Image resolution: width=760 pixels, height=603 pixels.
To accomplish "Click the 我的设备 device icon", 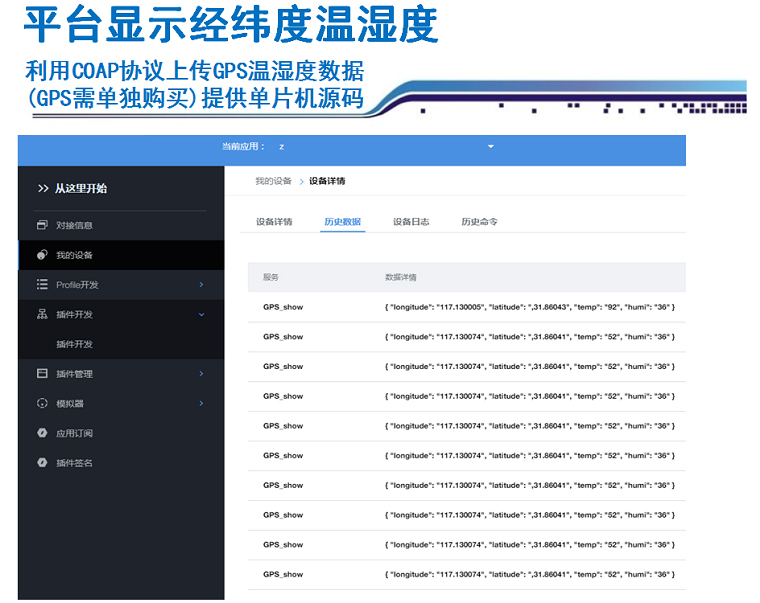I will (x=42, y=254).
